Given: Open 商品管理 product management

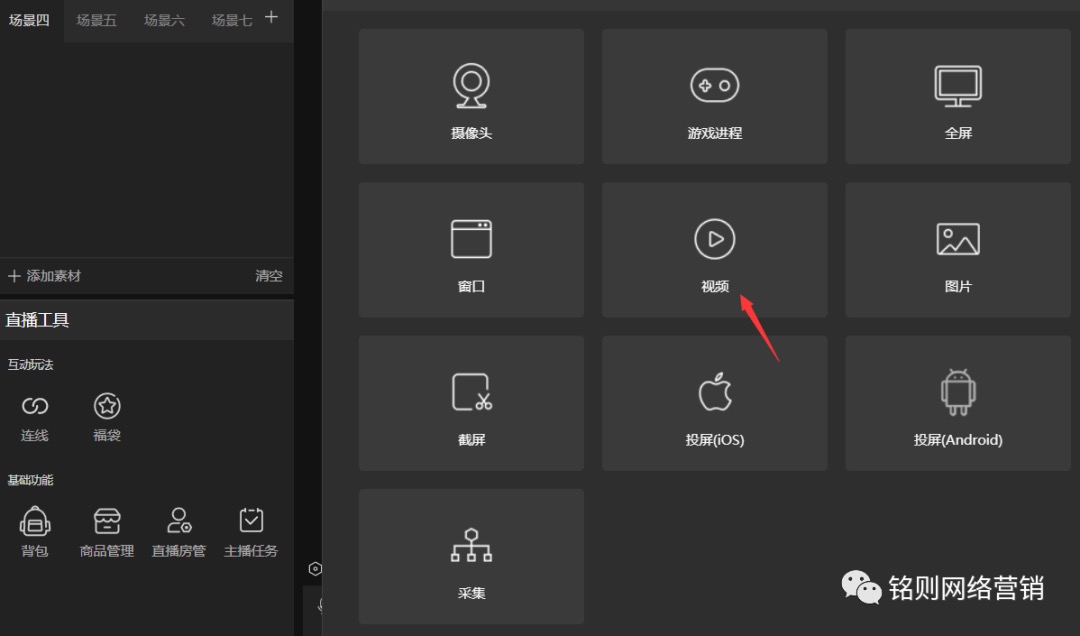Looking at the screenshot, I should click(x=107, y=532).
